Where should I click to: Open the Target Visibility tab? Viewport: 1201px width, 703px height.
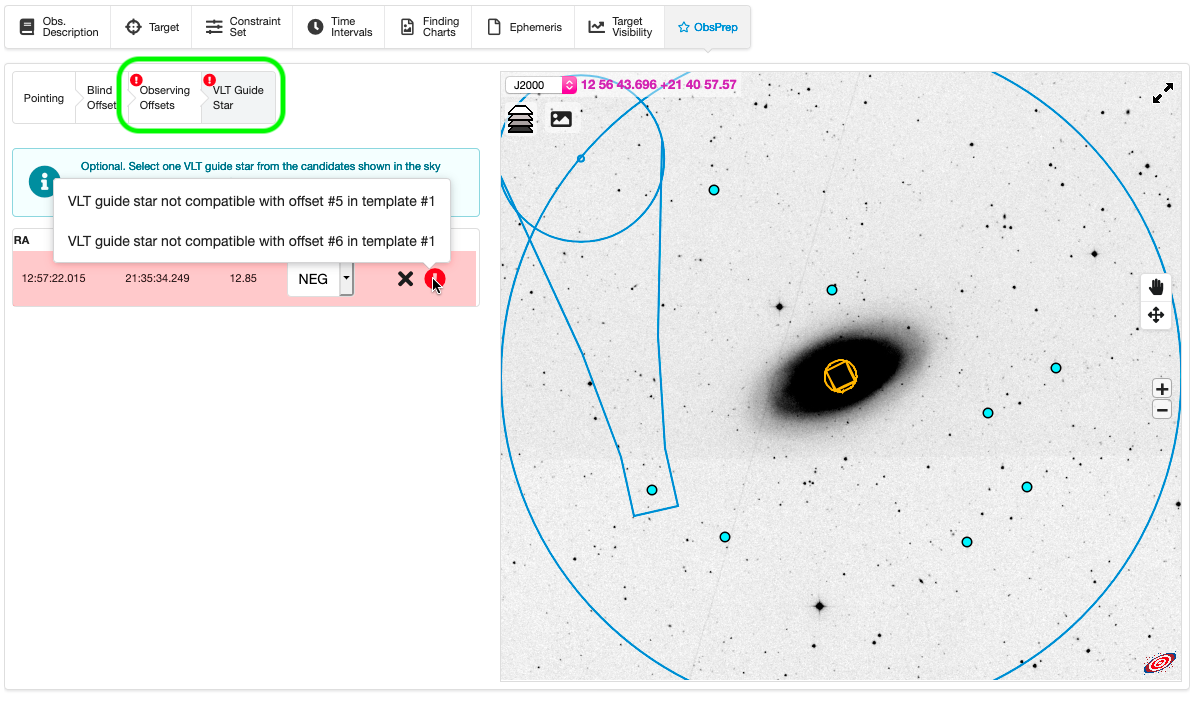620,27
